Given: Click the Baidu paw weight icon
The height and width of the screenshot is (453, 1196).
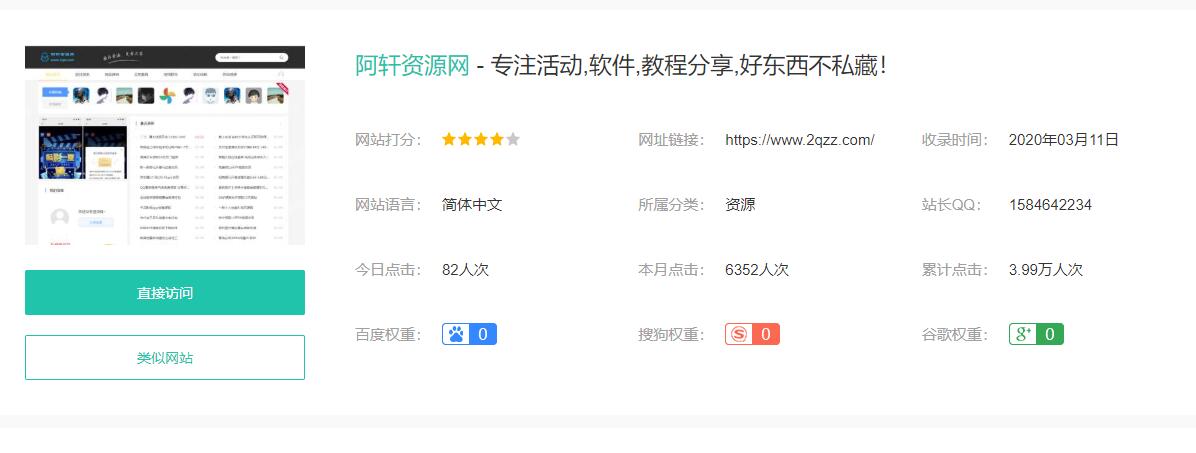Looking at the screenshot, I should click(x=470, y=334).
